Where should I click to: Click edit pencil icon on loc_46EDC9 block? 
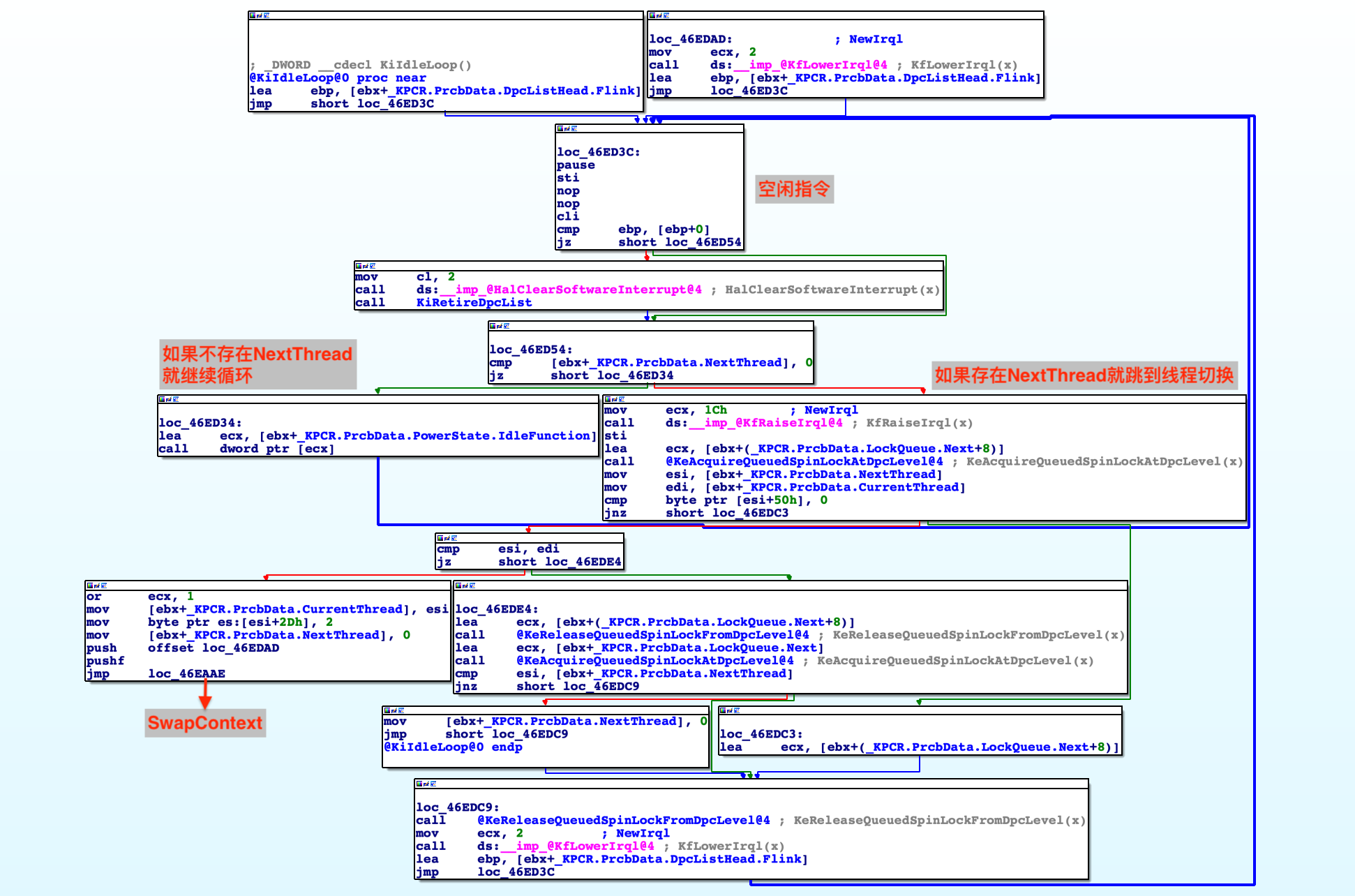click(x=426, y=784)
